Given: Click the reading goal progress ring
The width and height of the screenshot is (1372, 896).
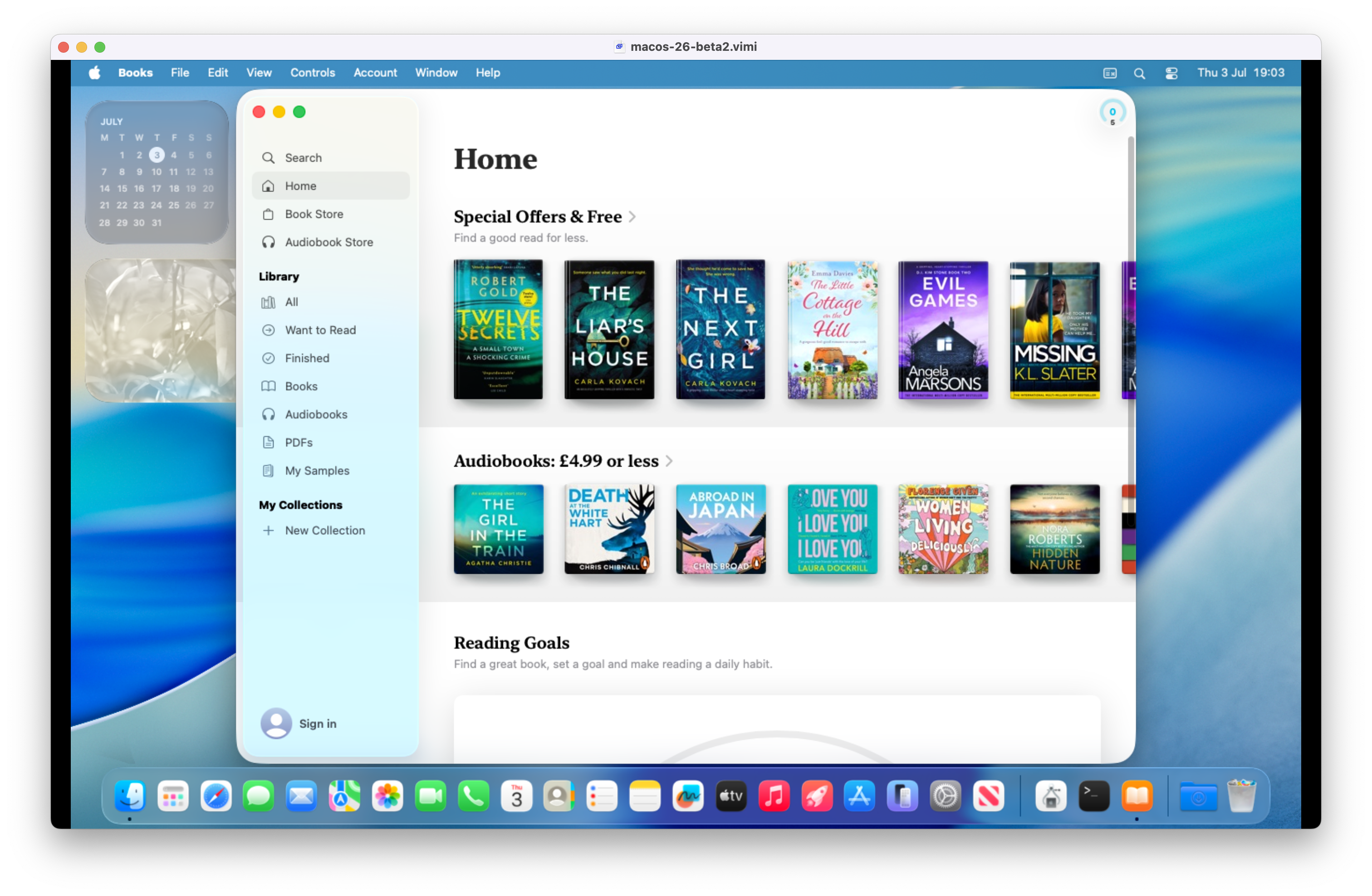Looking at the screenshot, I should pos(1112,113).
